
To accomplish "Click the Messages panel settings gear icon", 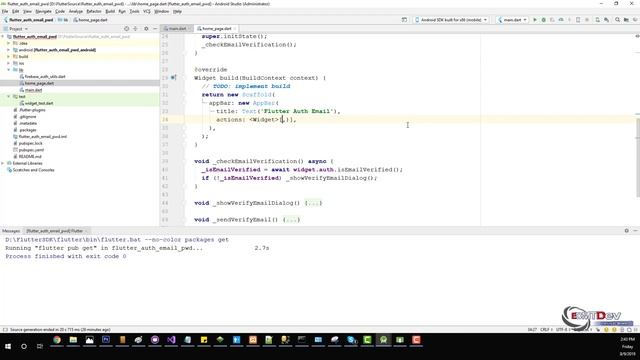I will tap(627, 231).
